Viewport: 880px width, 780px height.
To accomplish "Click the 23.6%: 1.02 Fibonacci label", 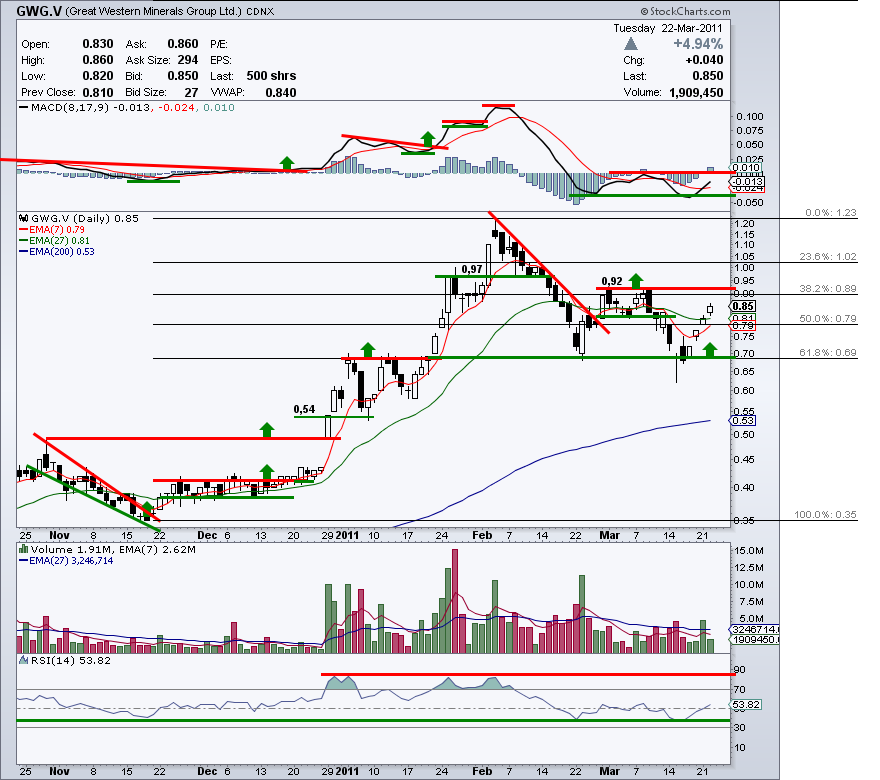I will coord(828,256).
